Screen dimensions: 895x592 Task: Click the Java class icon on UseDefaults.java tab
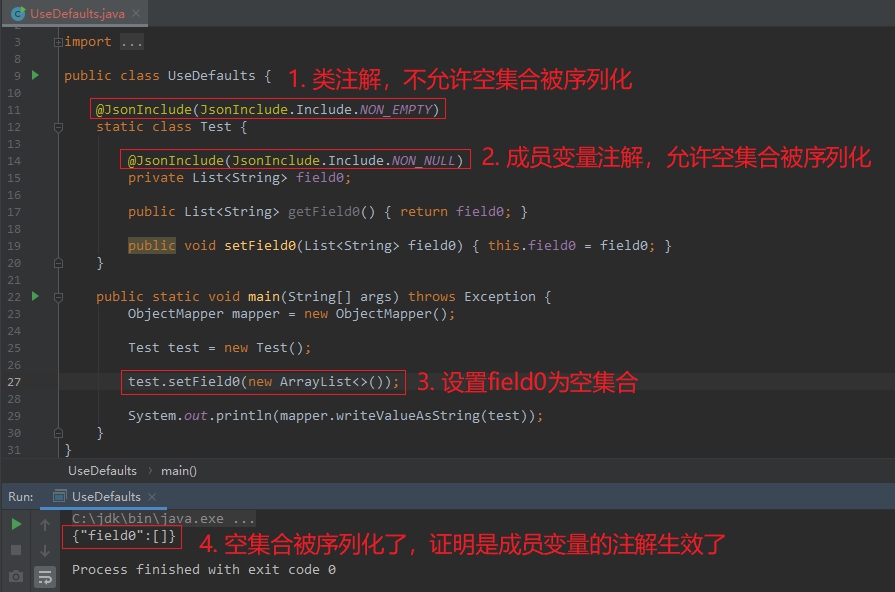click(x=16, y=14)
